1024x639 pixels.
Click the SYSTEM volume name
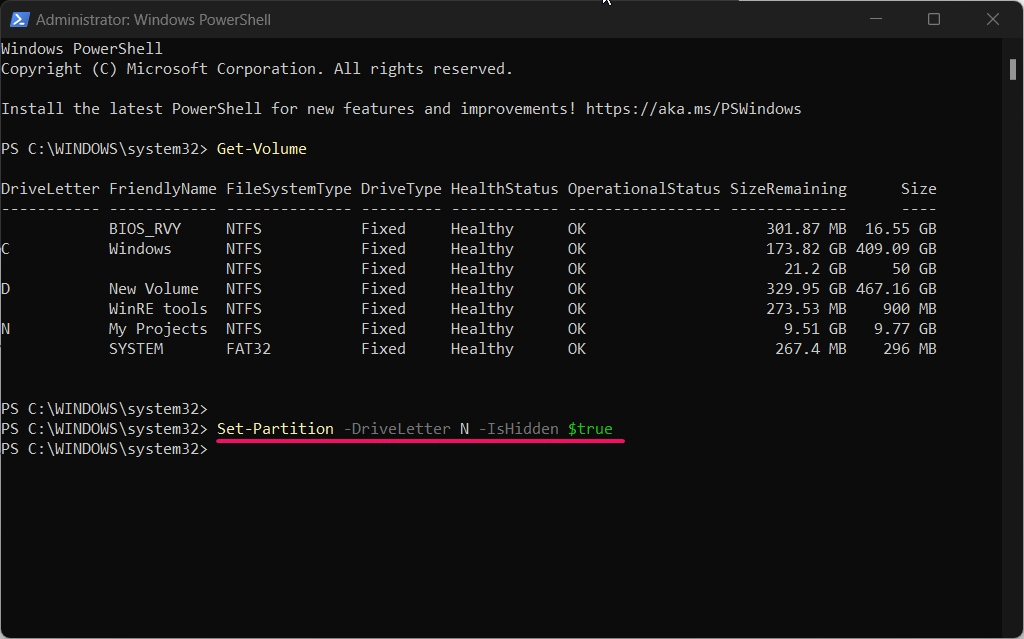coord(136,349)
